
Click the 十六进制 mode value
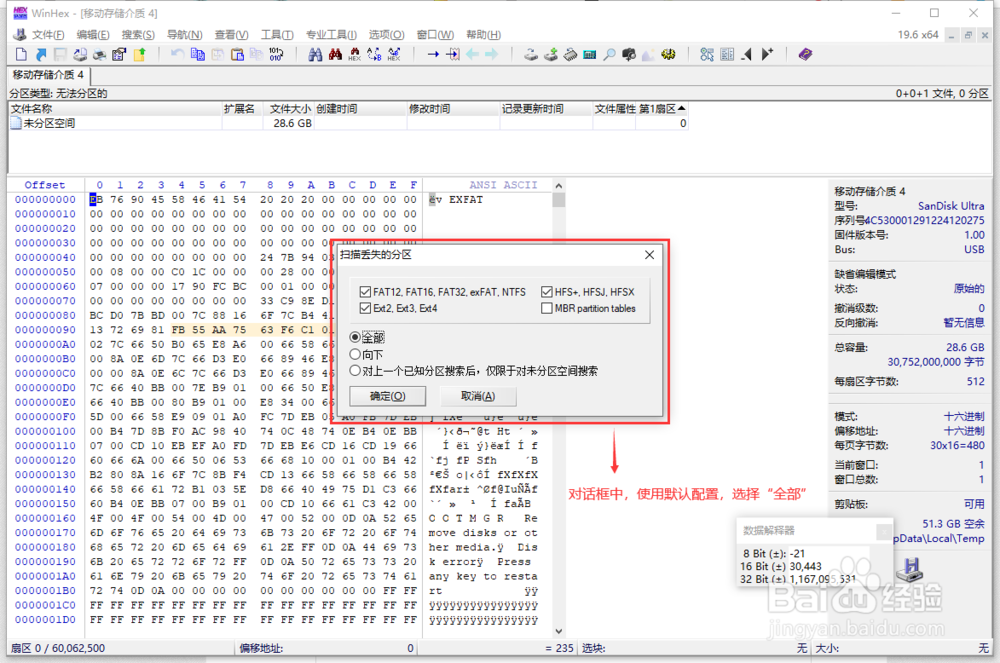[964, 416]
